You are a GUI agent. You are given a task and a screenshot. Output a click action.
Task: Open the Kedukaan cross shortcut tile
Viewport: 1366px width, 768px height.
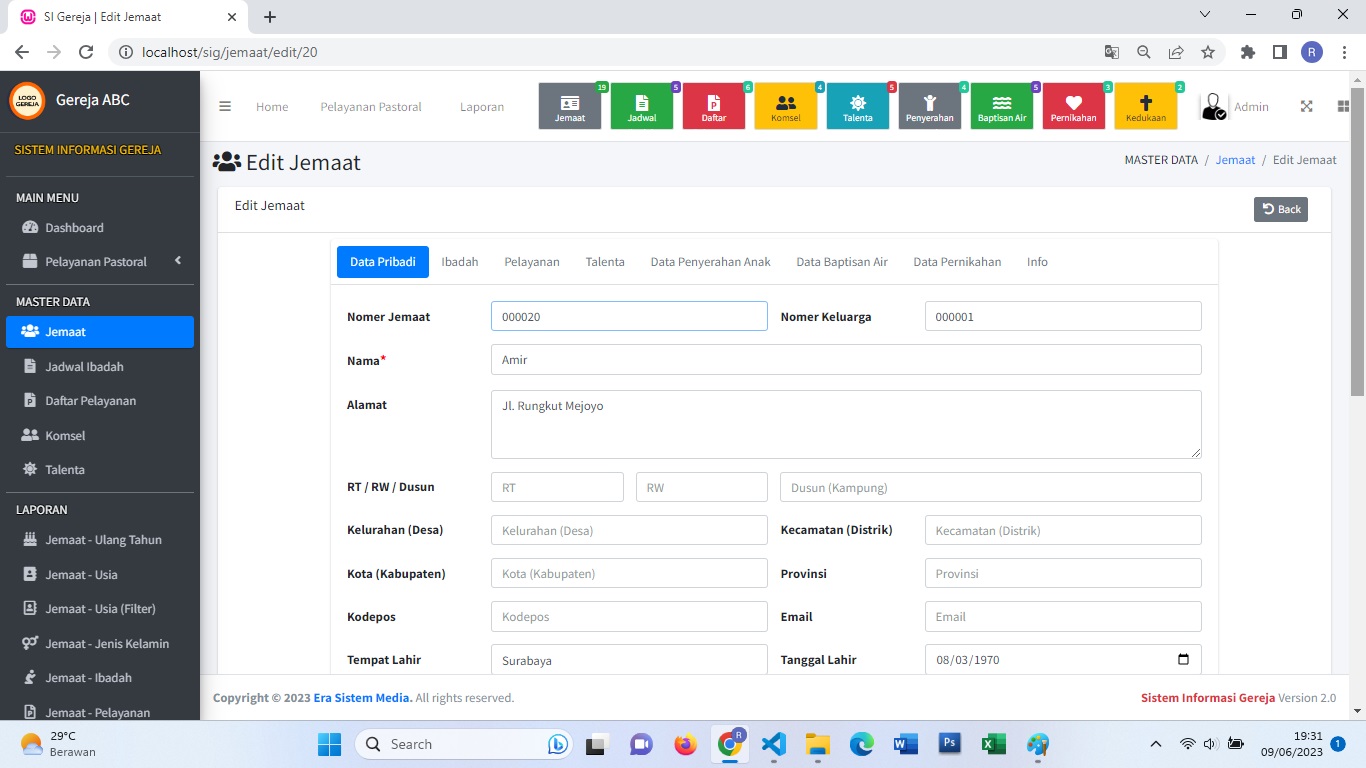click(x=1146, y=106)
